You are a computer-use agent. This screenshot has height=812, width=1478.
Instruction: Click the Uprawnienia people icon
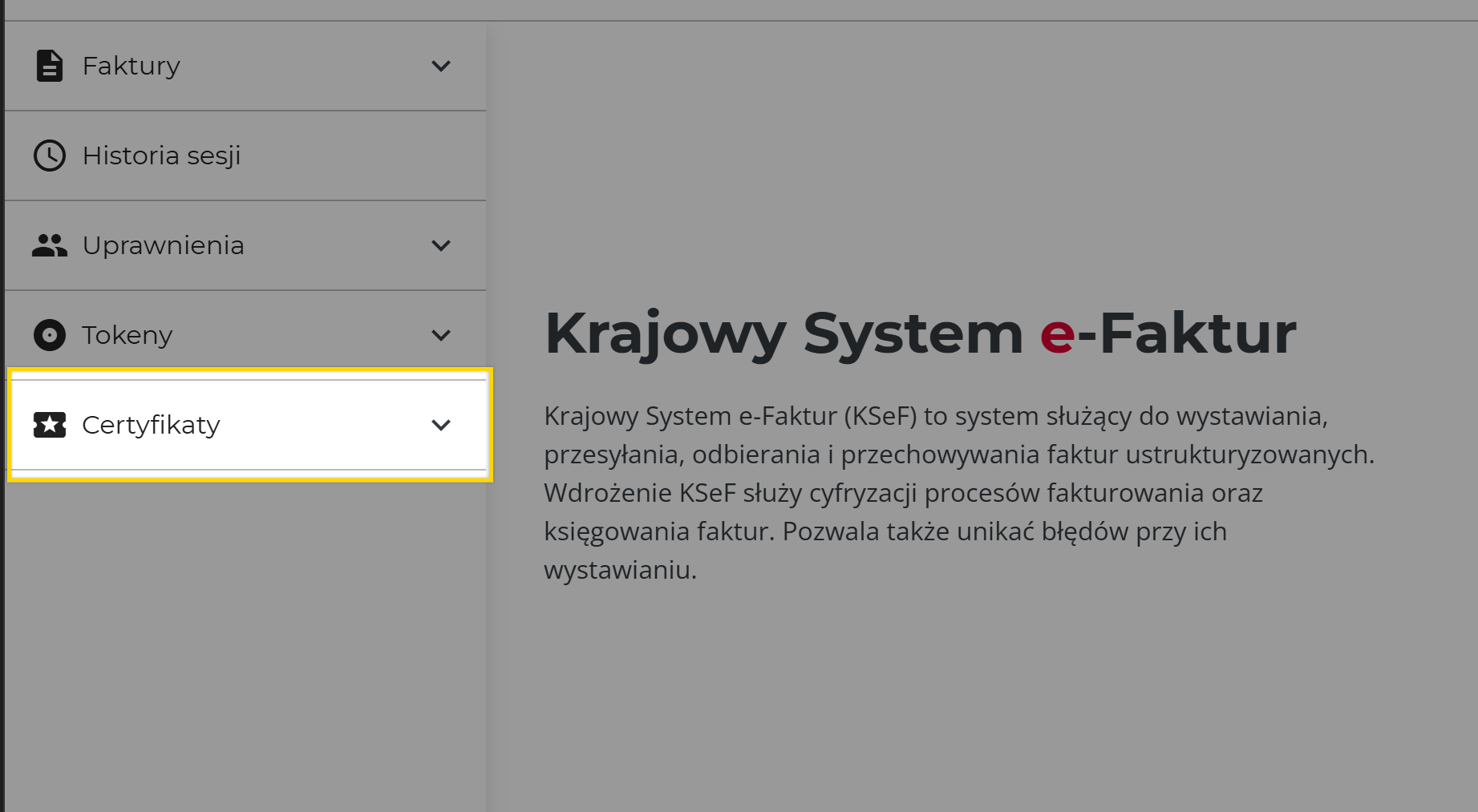(x=50, y=245)
